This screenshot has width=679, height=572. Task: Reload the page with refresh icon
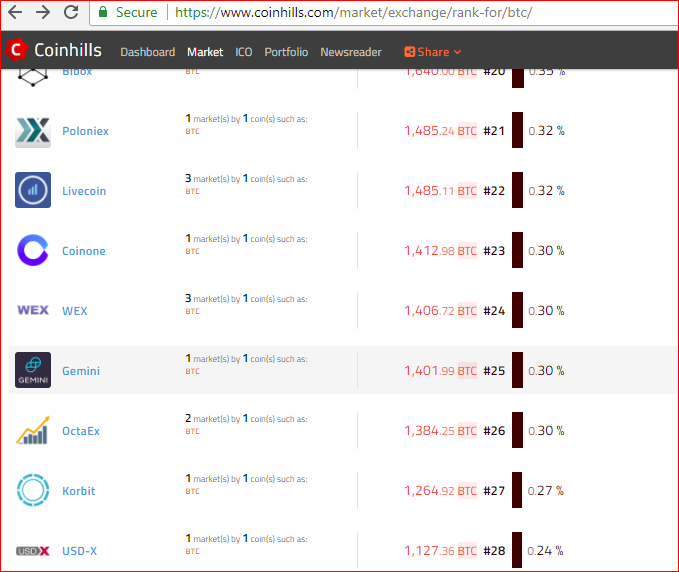(x=71, y=12)
